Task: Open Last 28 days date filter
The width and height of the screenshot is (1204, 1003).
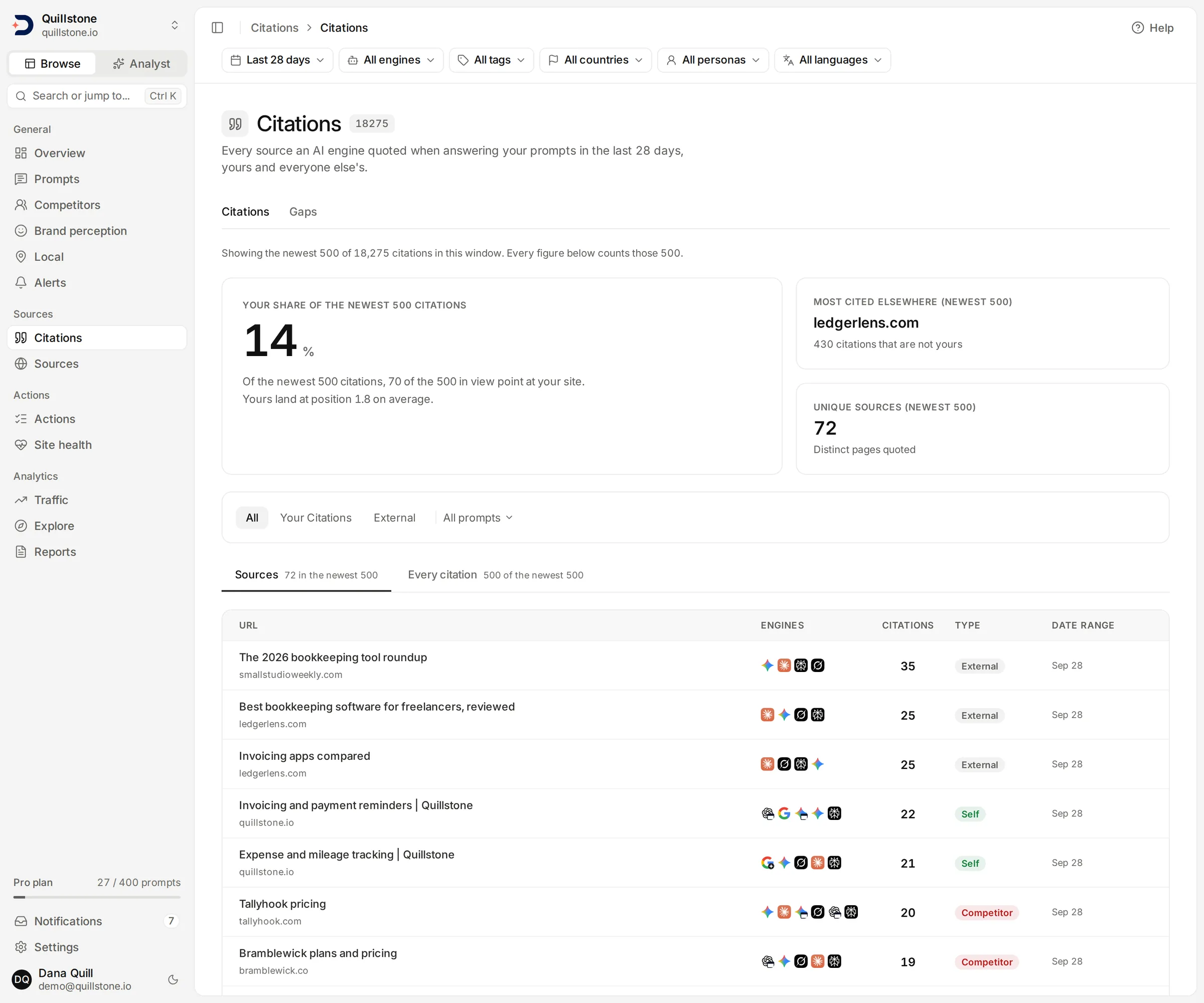Action: point(277,60)
